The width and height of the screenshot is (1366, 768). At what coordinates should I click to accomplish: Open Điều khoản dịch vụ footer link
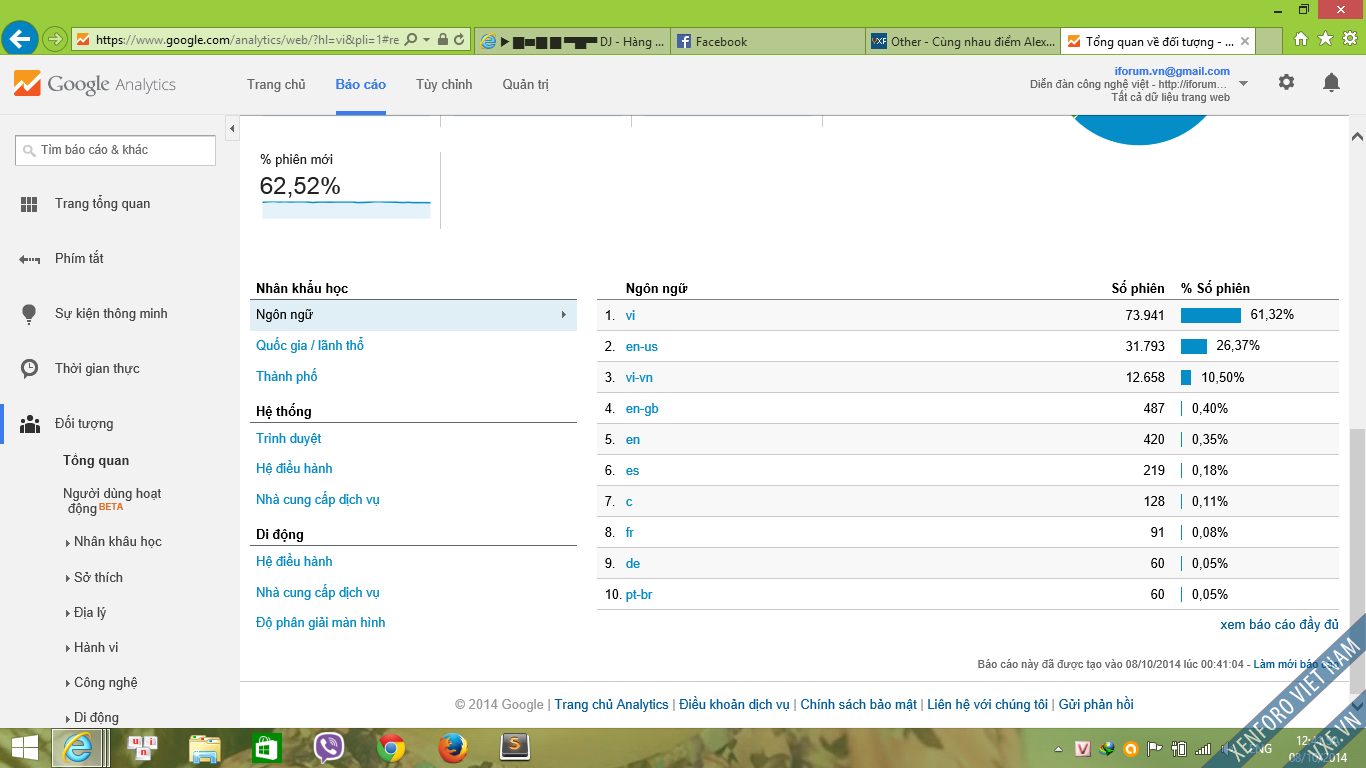pos(734,705)
